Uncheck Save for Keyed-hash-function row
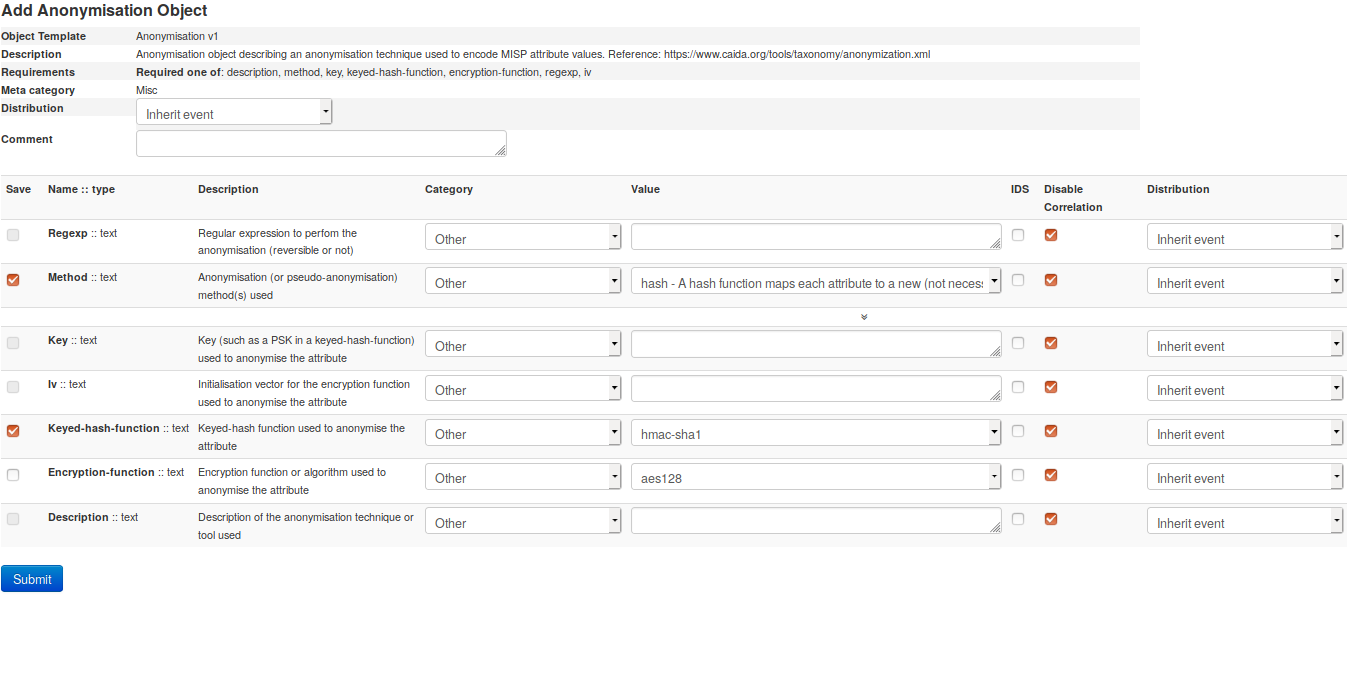The width and height of the screenshot is (1347, 680). click(x=13, y=431)
